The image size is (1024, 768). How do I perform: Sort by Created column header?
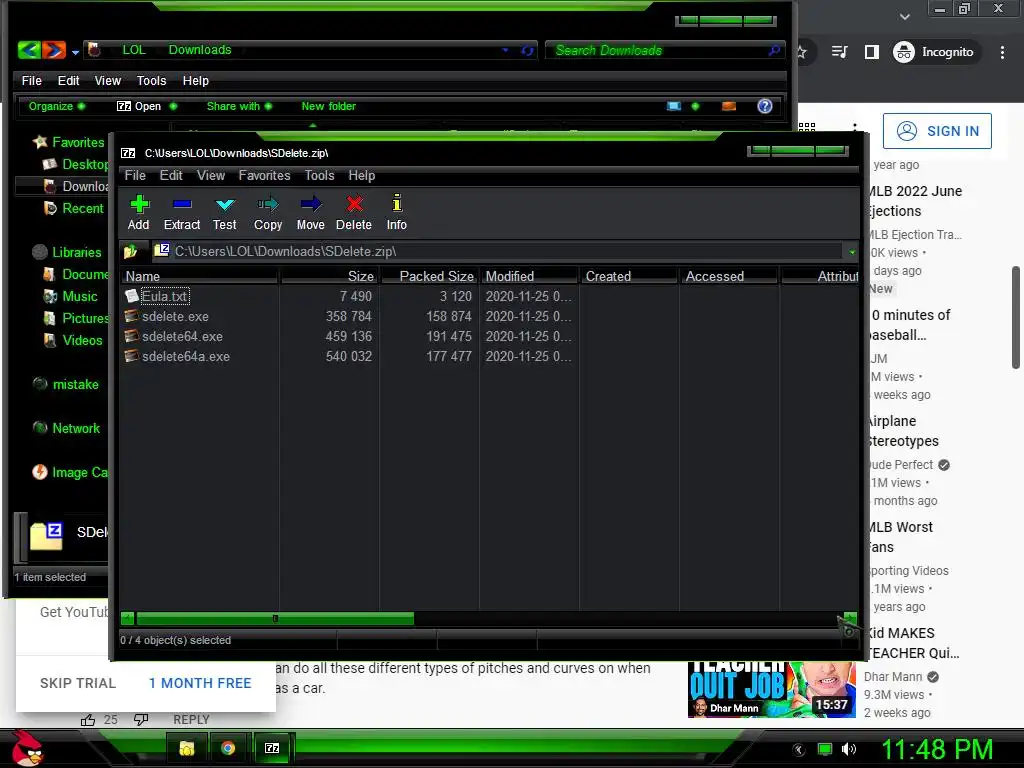630,276
